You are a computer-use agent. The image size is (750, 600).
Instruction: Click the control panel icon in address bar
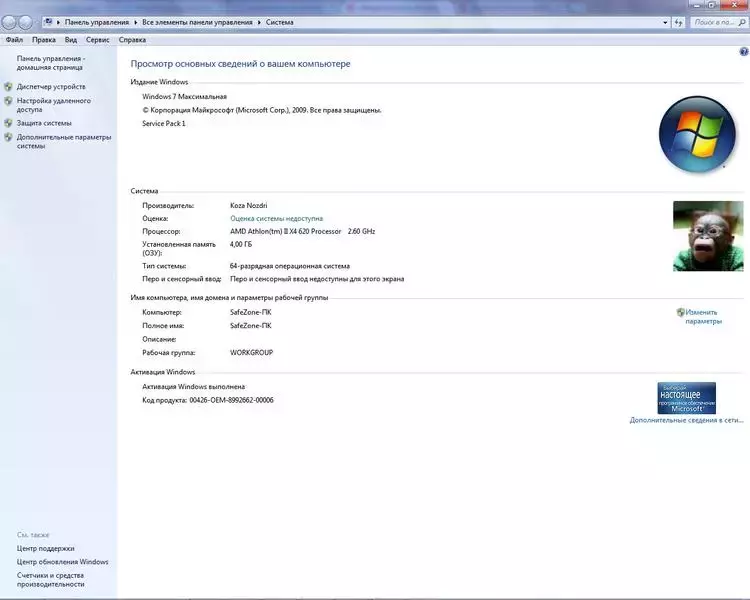(x=48, y=22)
